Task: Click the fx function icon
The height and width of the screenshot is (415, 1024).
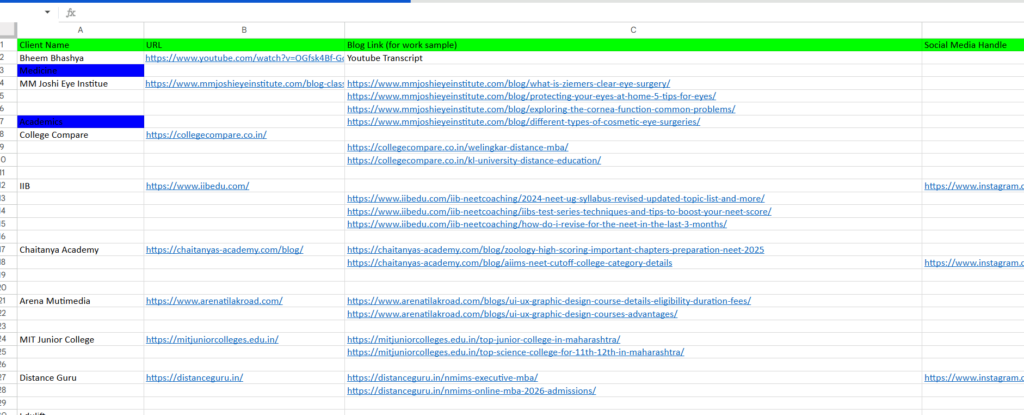Action: (x=71, y=12)
